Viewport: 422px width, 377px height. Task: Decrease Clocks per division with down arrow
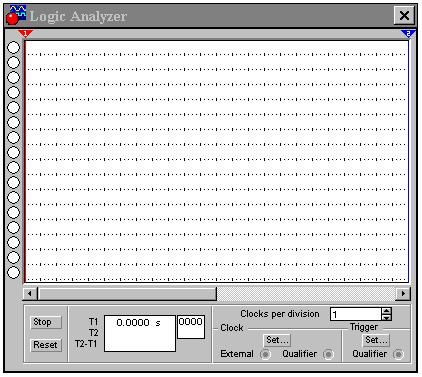click(x=387, y=318)
